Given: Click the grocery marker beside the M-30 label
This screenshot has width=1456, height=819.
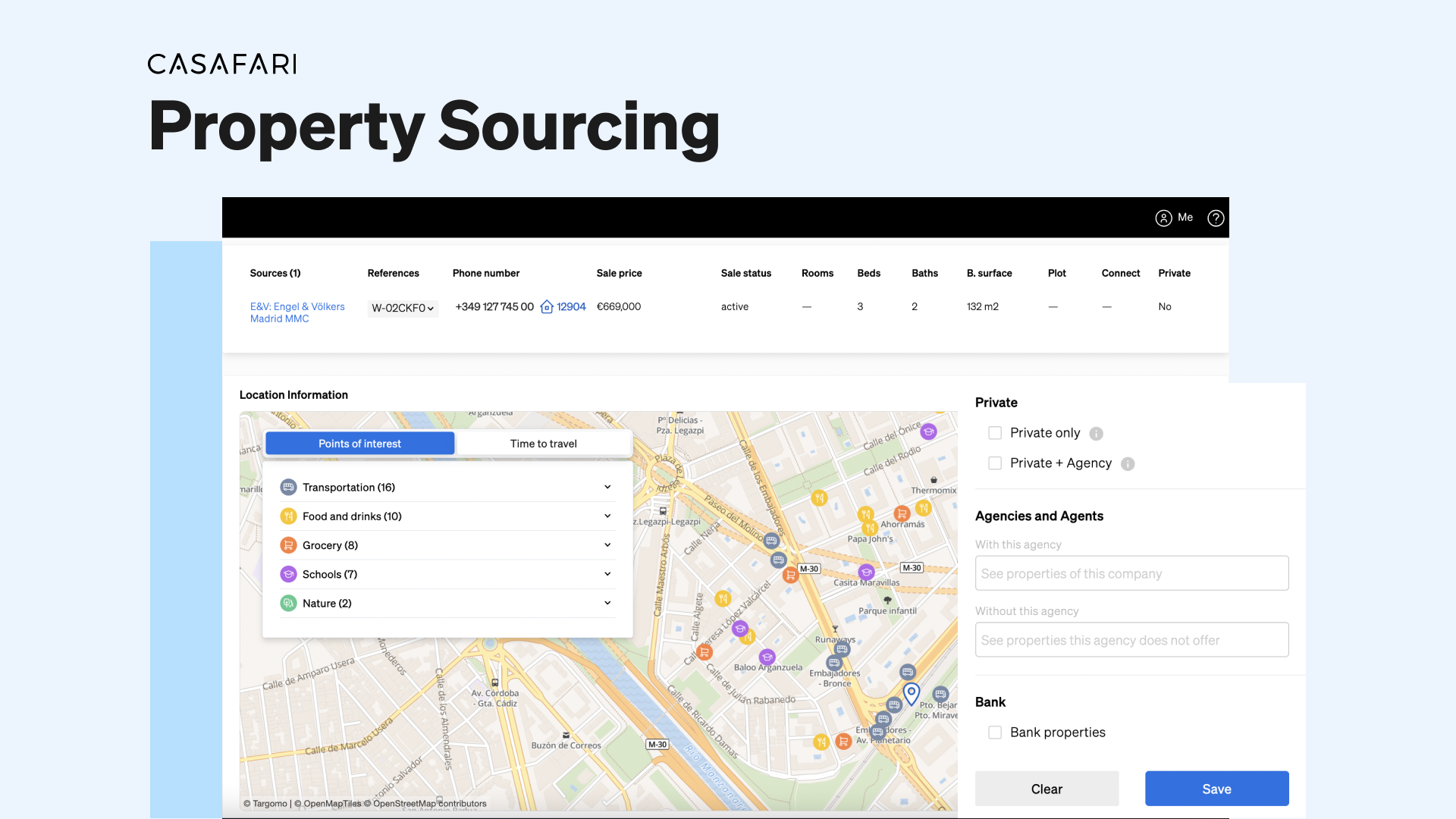Looking at the screenshot, I should pos(790,575).
